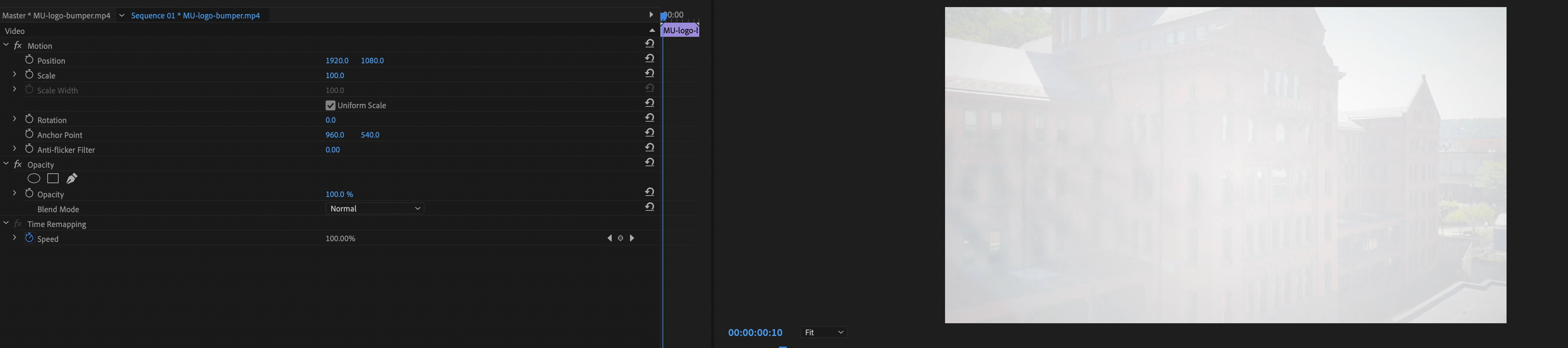Image resolution: width=1568 pixels, height=348 pixels.
Task: Expand the Anti-flicker Filter property
Action: click(x=14, y=148)
